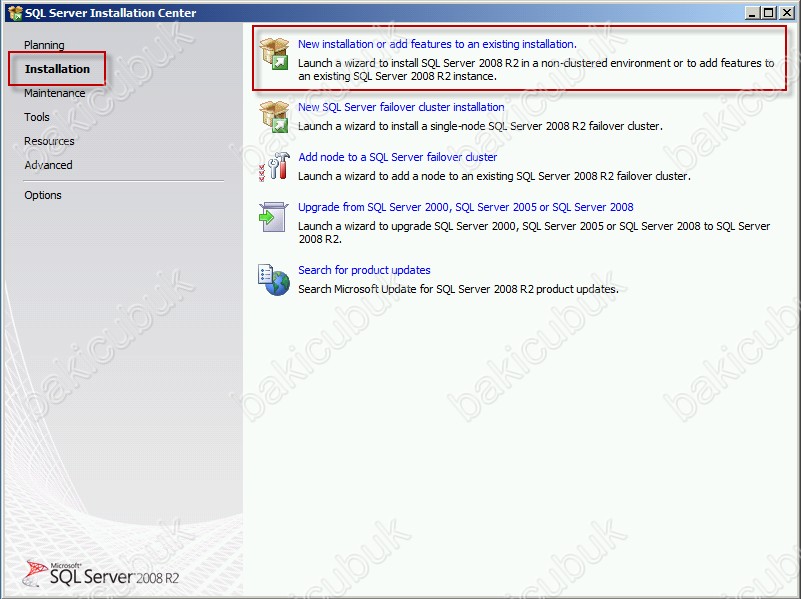Viewport: 801px width, 599px height.
Task: Click Add node to a SQL Server failover cluster
Action: 397,157
